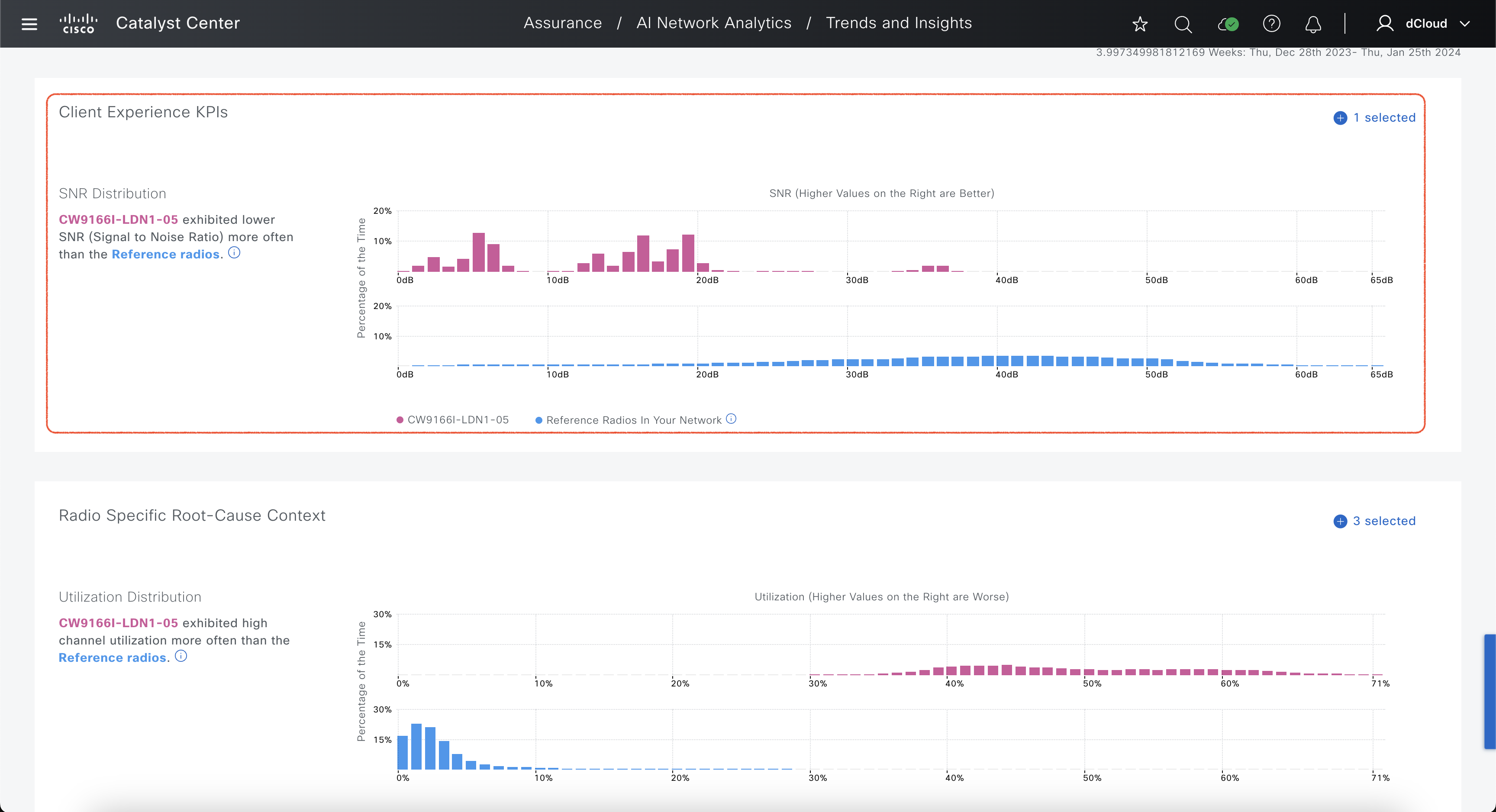The image size is (1496, 812).
Task: Click the Utilization Distribution heading
Action: [129, 596]
